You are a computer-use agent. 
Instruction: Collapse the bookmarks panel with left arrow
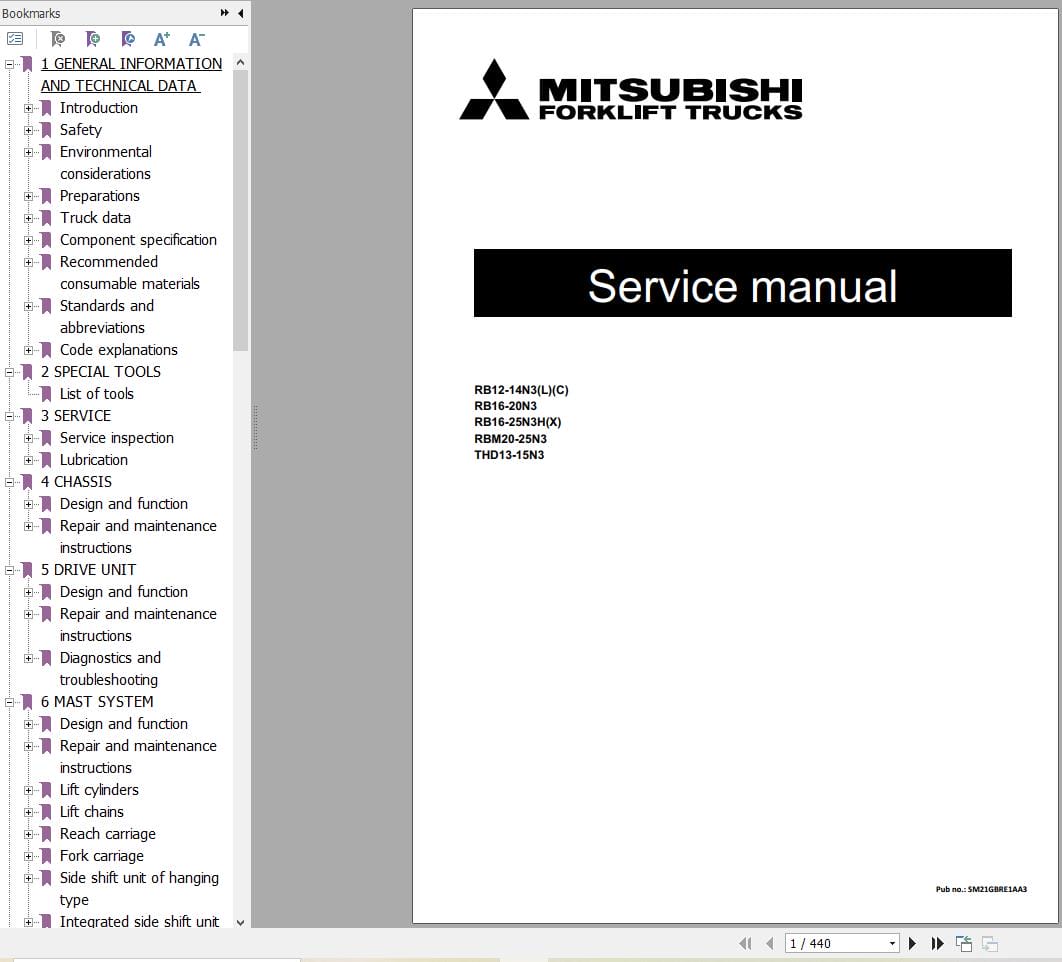click(x=240, y=13)
